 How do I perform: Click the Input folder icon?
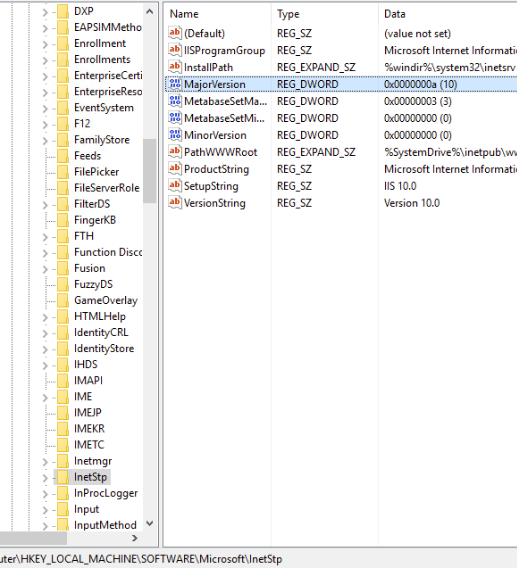[x=63, y=509]
